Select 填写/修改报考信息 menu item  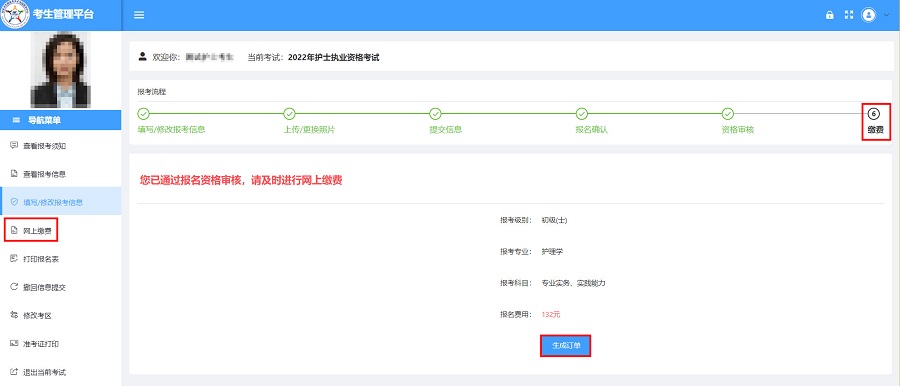60,202
